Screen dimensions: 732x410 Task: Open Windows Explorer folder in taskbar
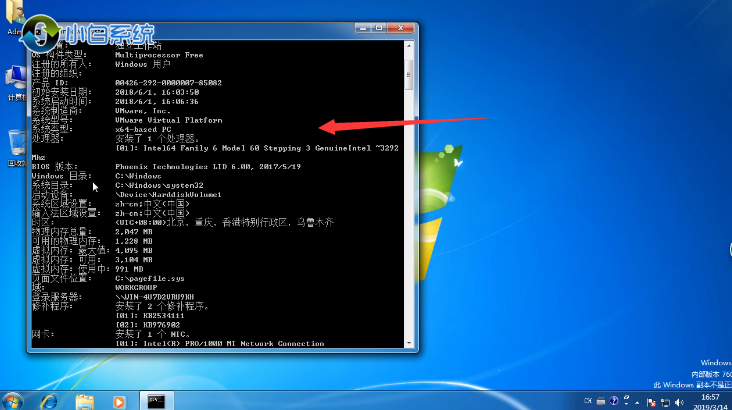tap(84, 400)
